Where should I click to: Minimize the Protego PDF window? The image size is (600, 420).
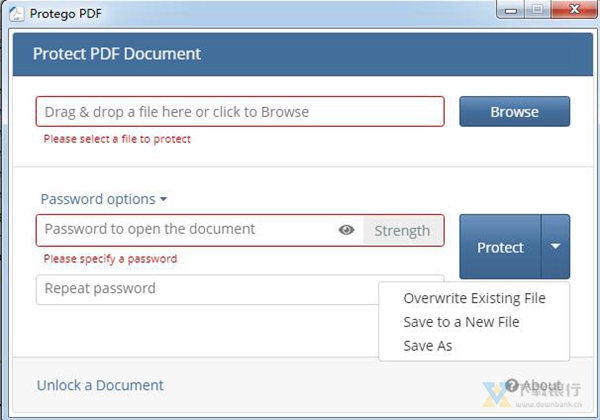(512, 10)
